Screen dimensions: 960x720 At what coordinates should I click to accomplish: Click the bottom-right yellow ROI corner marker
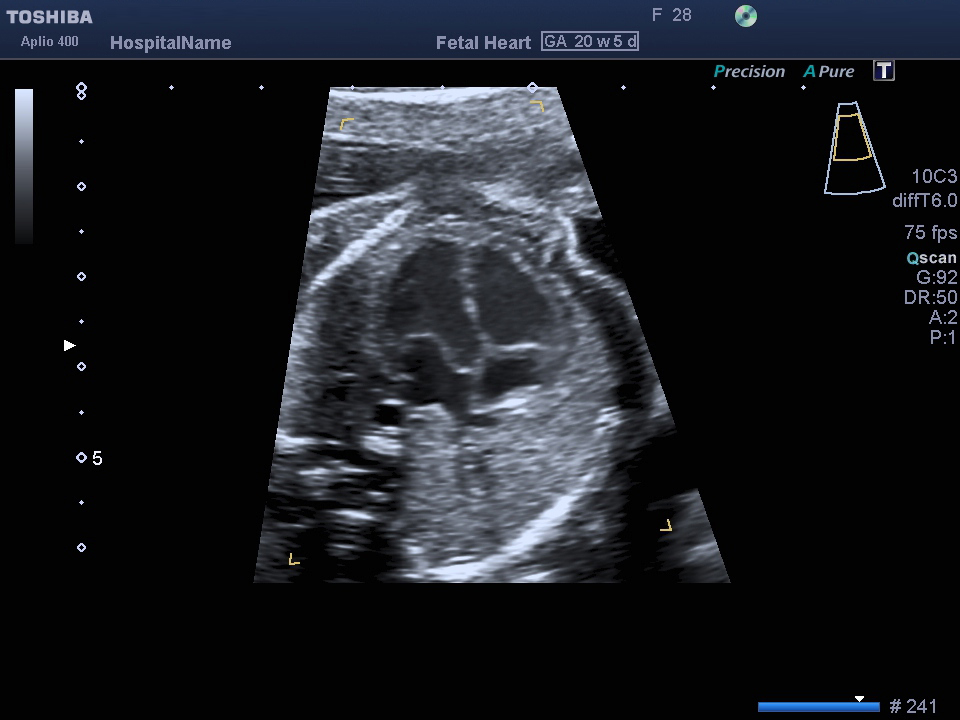tap(666, 525)
